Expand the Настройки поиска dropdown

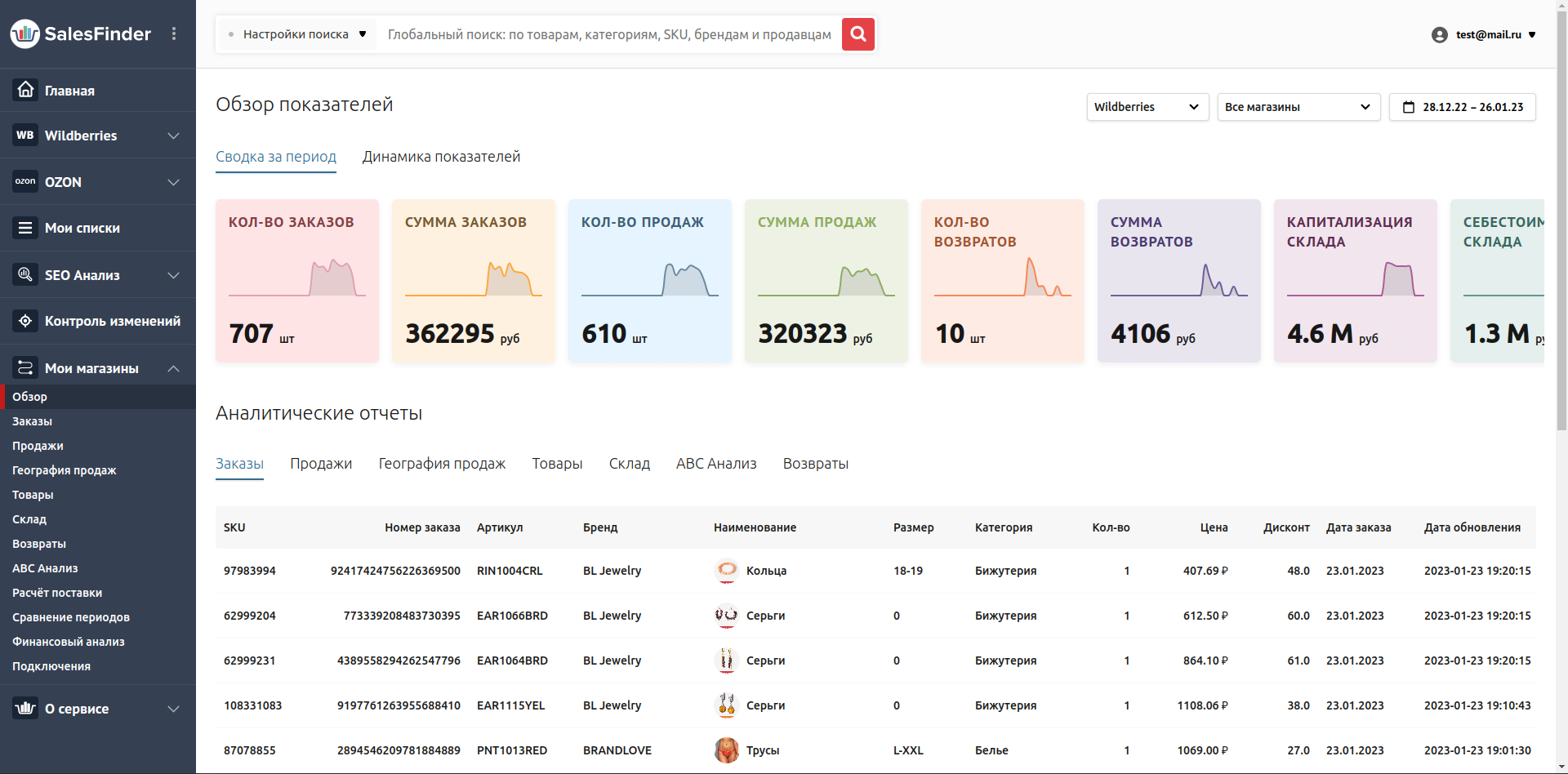pyautogui.click(x=296, y=34)
